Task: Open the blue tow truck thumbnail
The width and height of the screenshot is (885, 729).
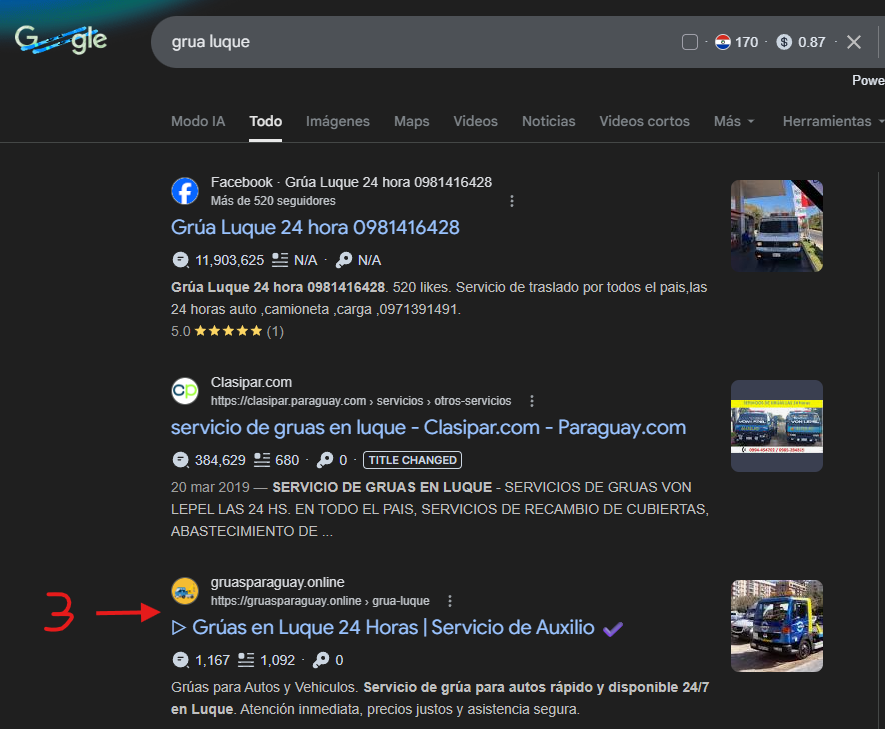Action: tap(777, 626)
